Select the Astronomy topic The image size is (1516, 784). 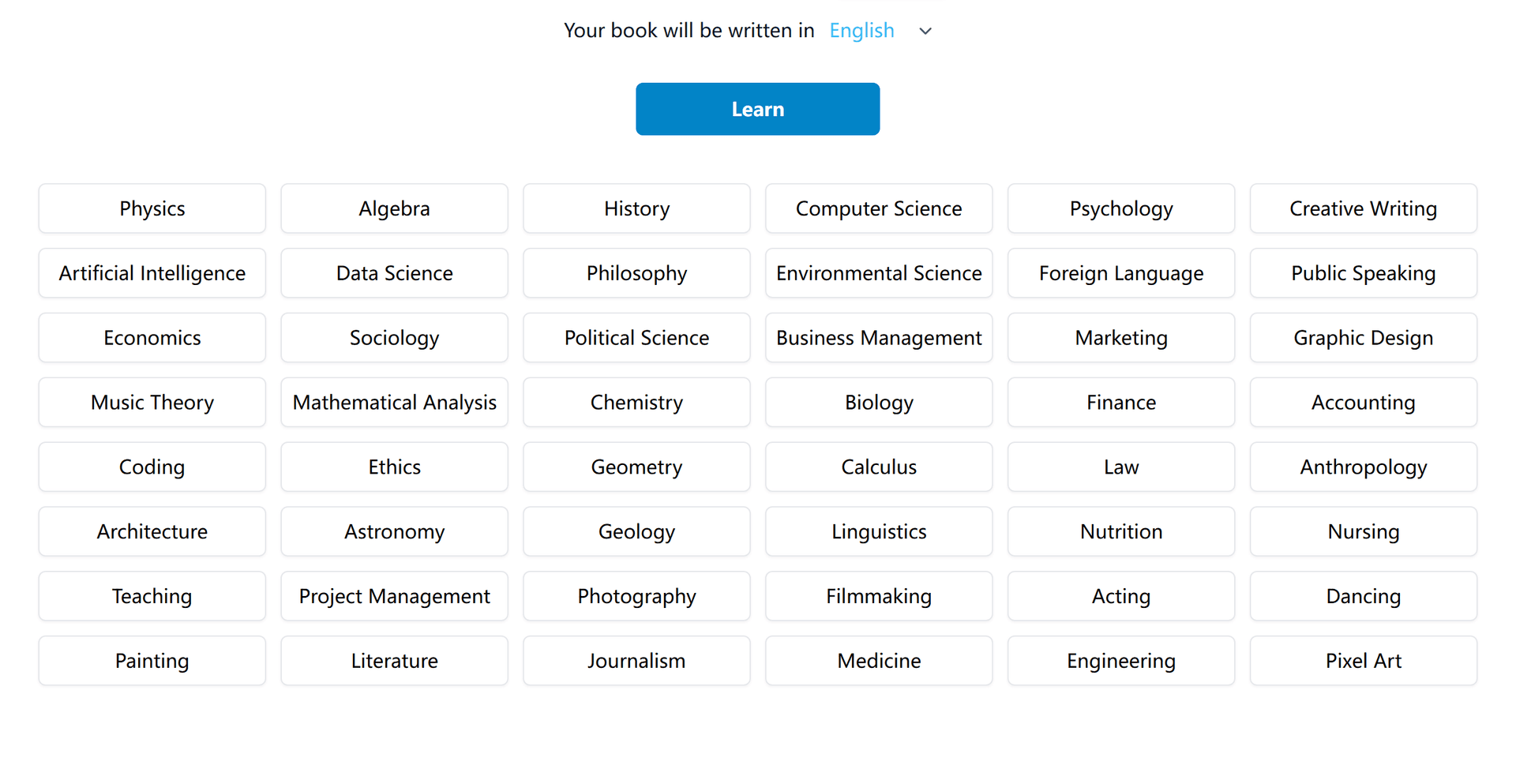pyautogui.click(x=395, y=532)
